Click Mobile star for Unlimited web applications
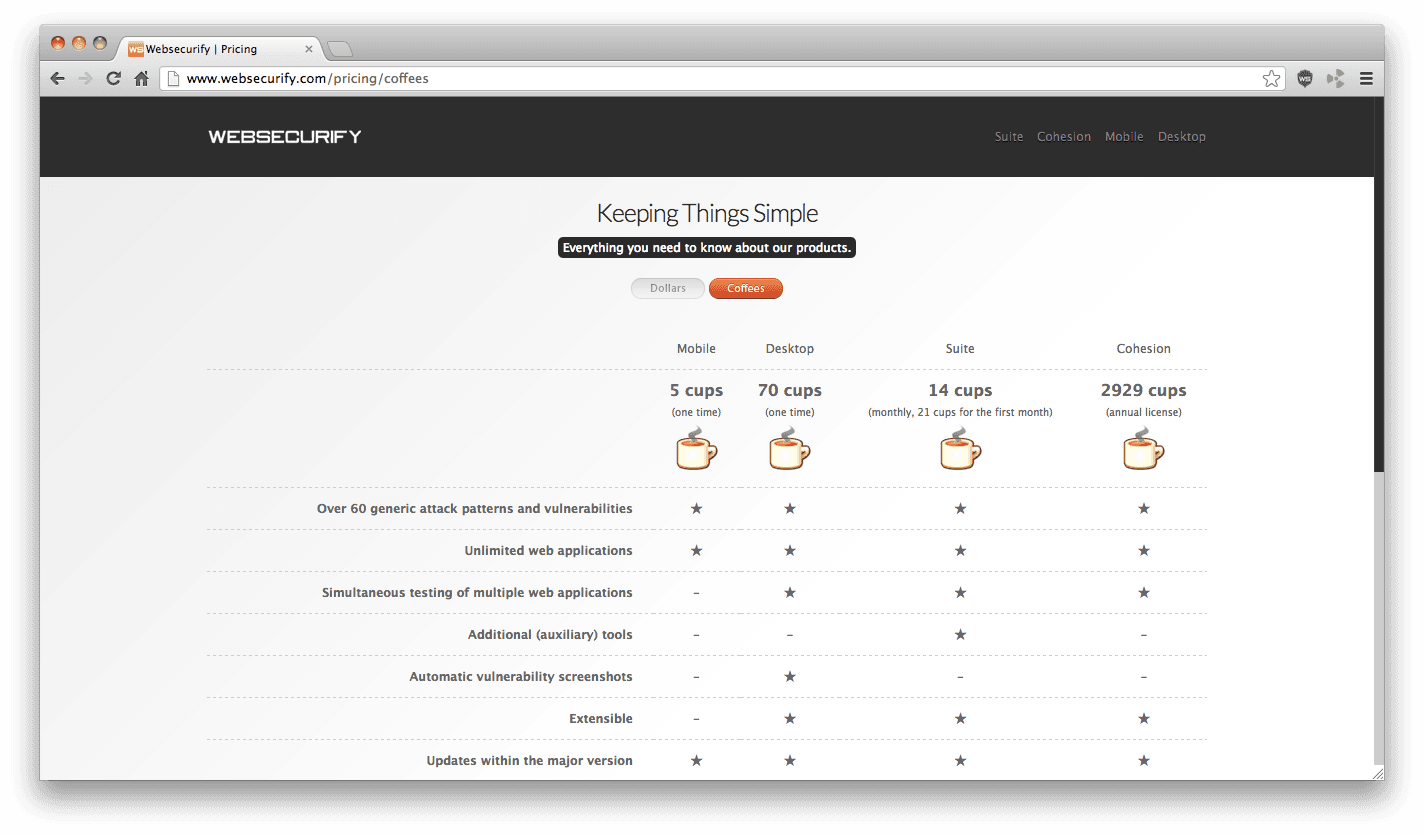1424x835 pixels. coord(696,551)
